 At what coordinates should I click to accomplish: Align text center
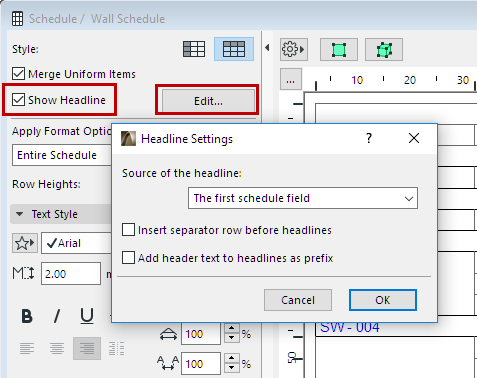pos(57,349)
